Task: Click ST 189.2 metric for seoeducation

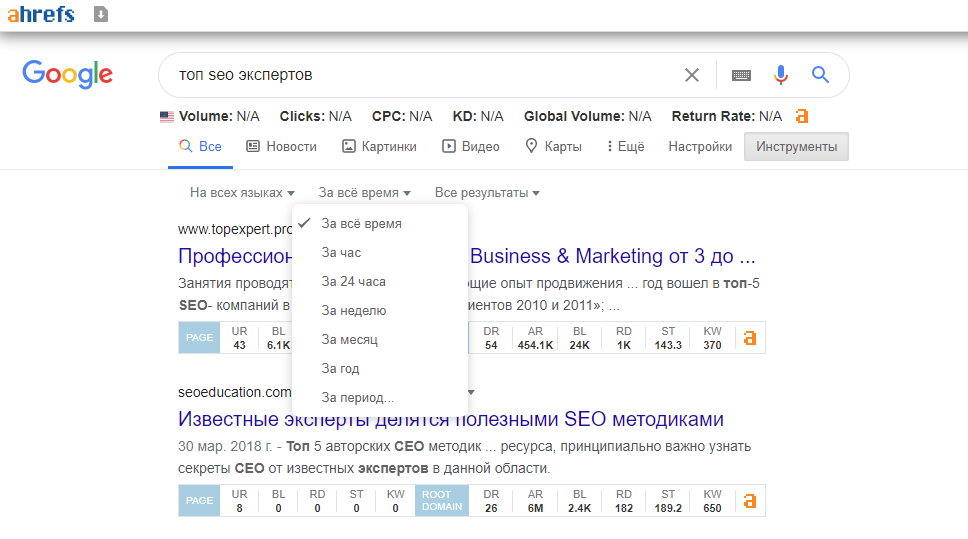Action: coord(668,501)
